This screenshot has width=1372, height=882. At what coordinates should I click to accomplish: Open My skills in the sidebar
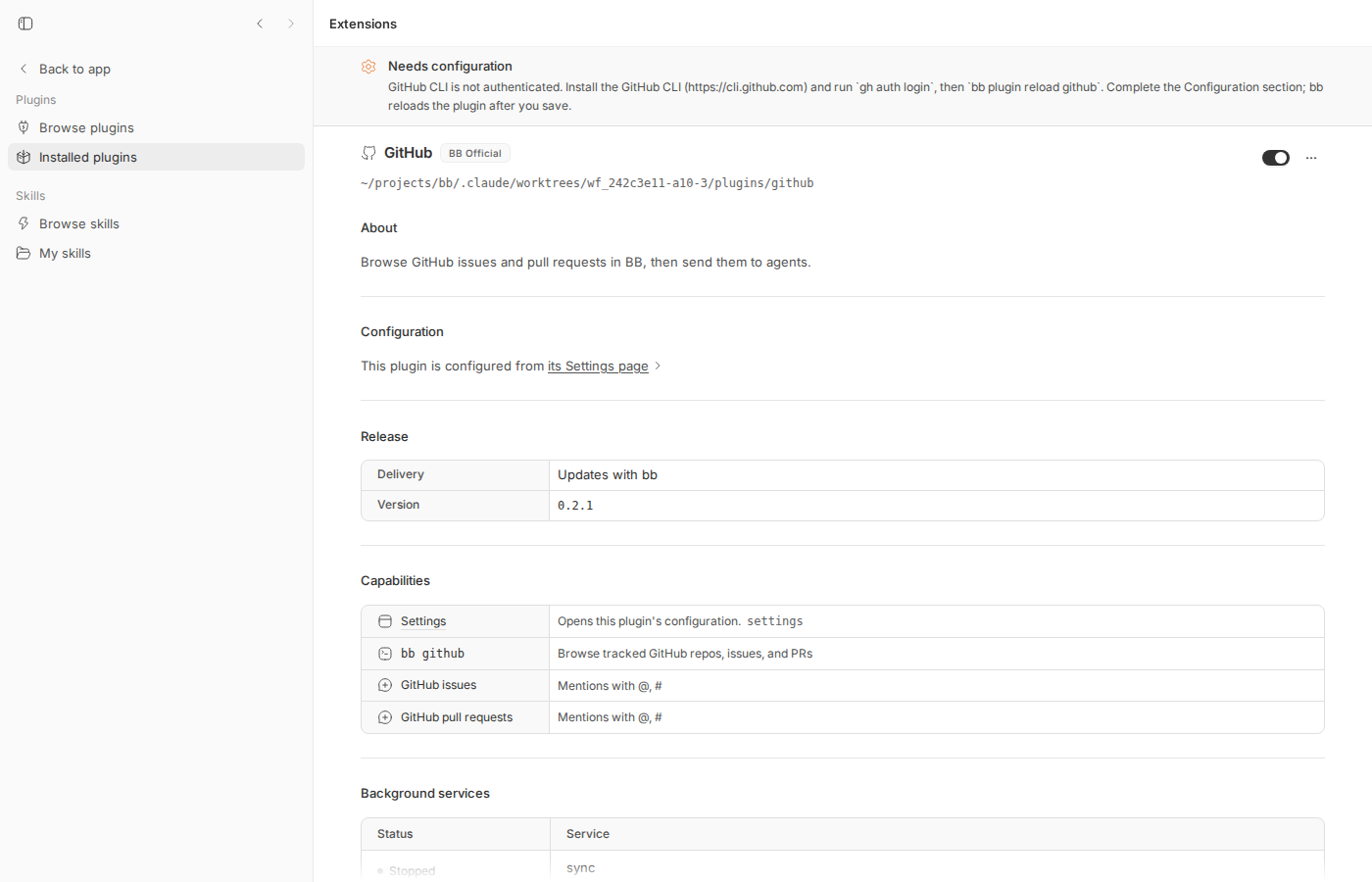(156, 253)
